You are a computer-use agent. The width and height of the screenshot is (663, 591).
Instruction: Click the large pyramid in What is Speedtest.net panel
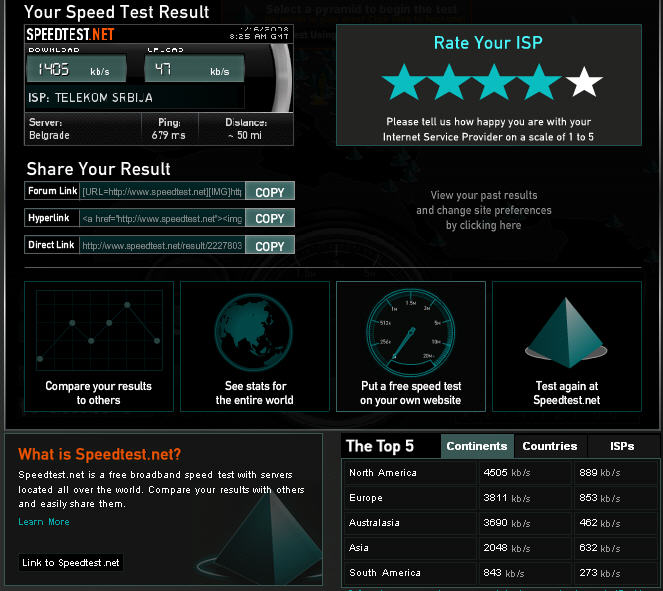tap(262, 539)
